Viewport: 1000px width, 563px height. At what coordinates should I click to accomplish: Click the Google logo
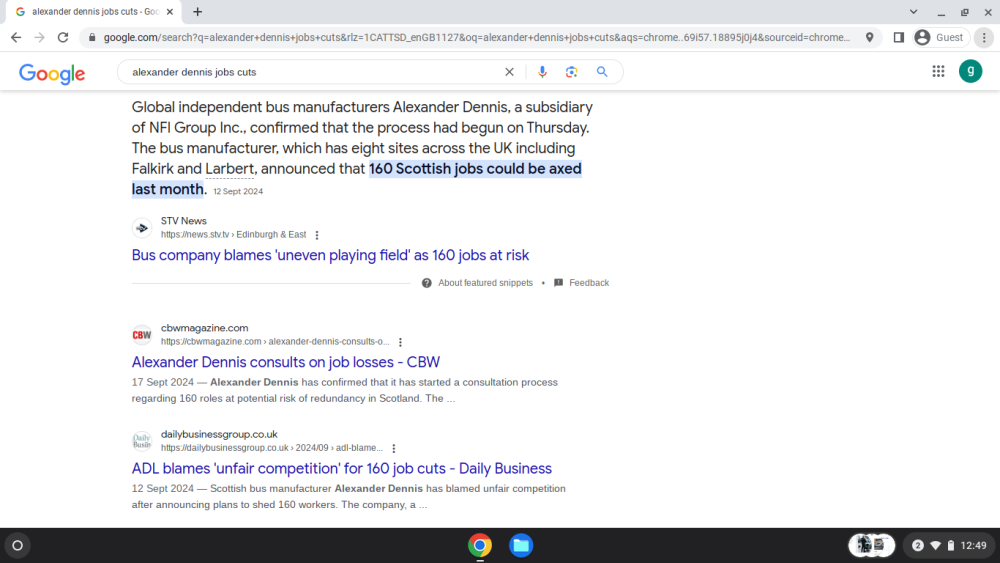tap(52, 73)
